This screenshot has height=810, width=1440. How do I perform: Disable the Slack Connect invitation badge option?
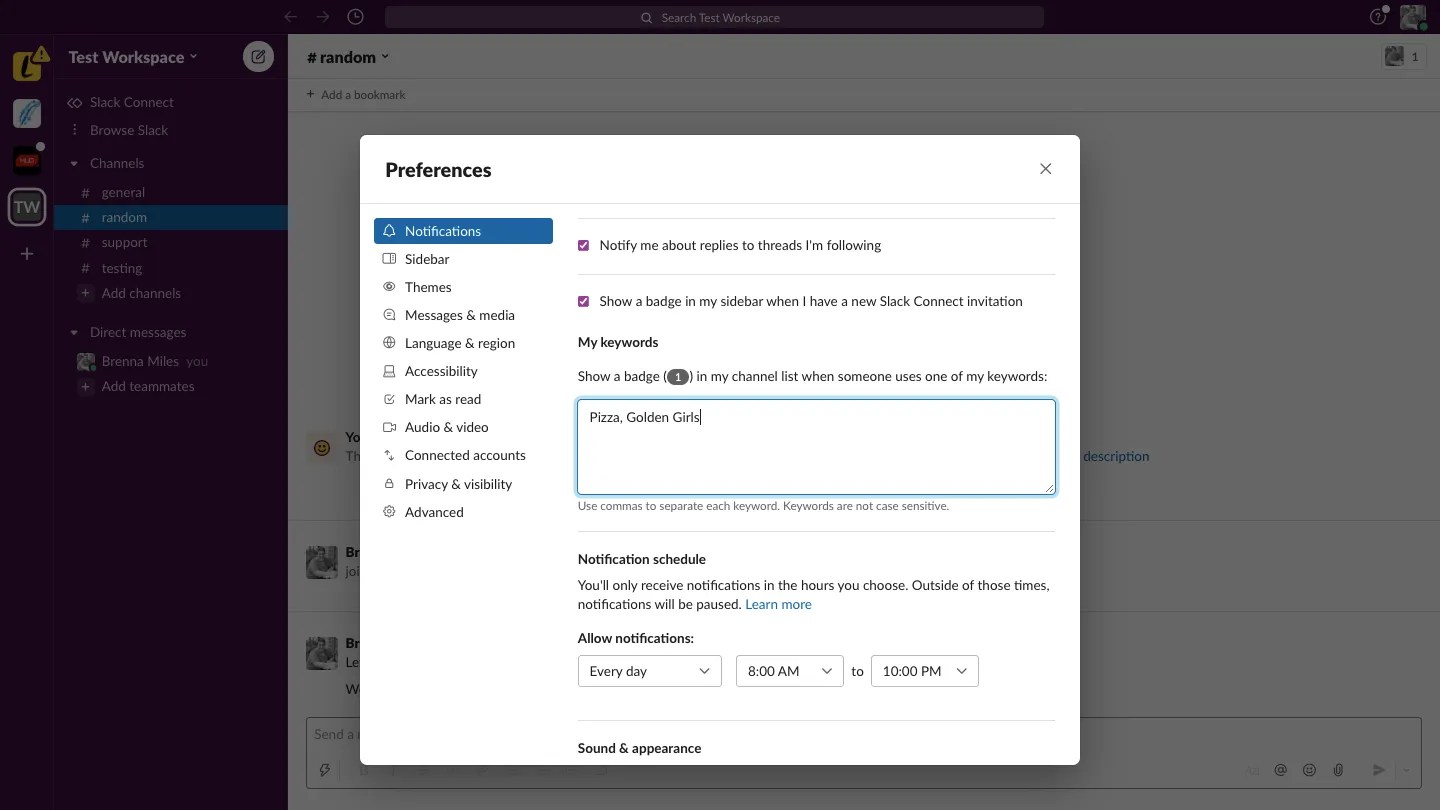[x=584, y=301]
